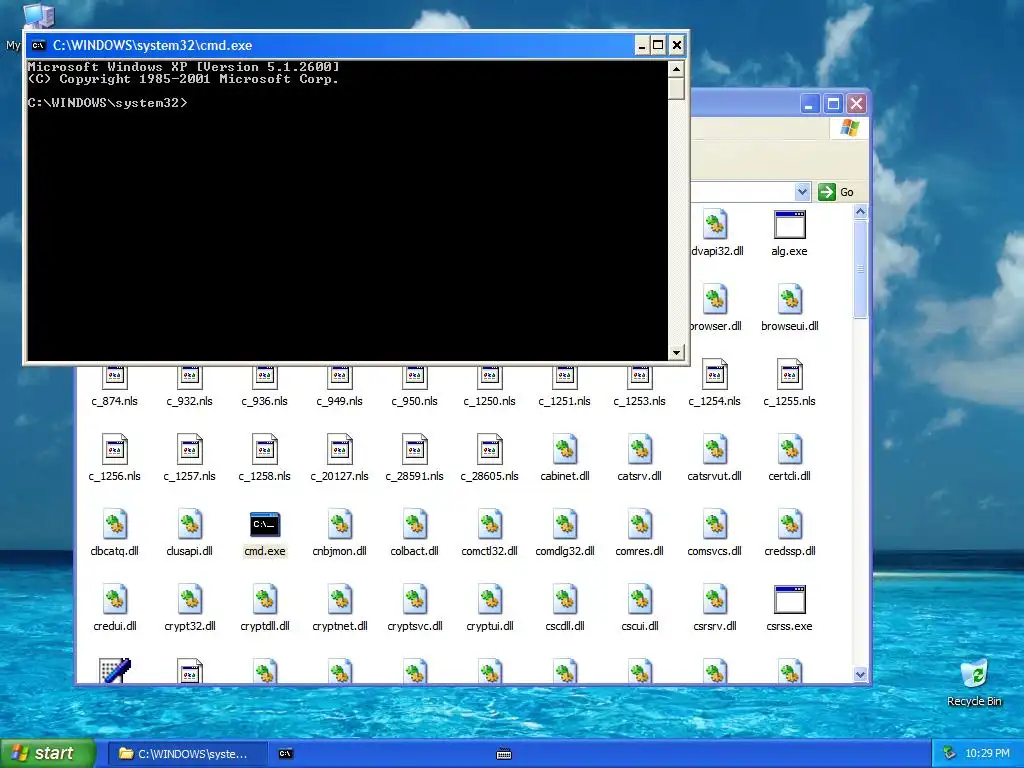Select the c_932.nls file icon
Image resolution: width=1024 pixels, height=768 pixels.
coord(189,376)
